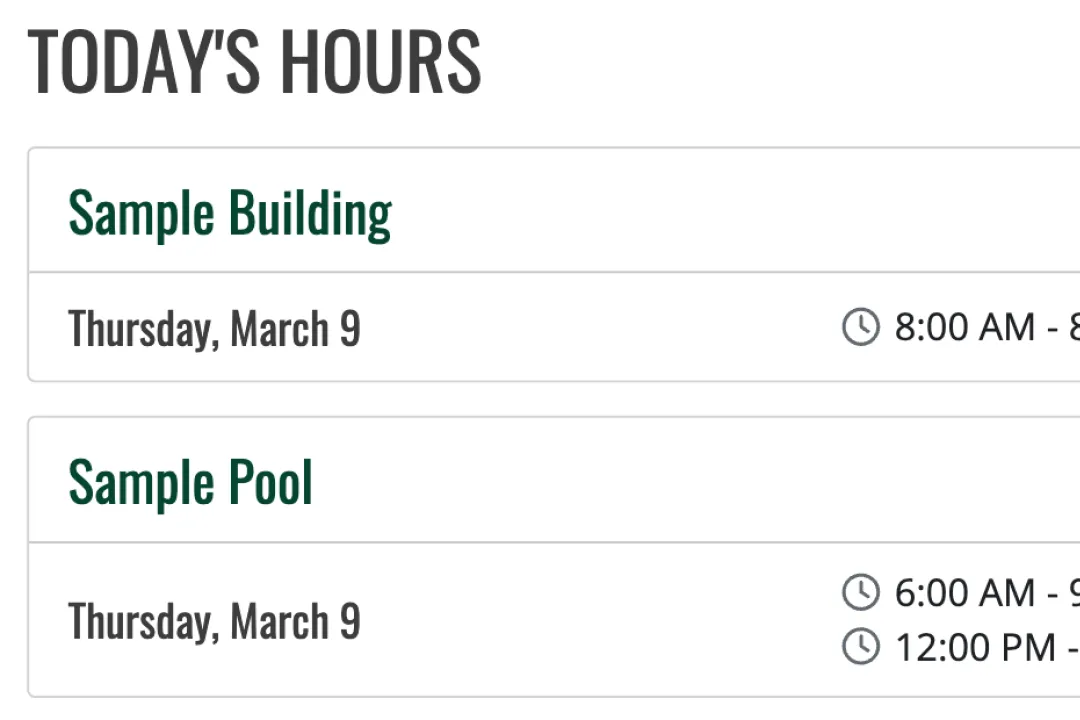Image resolution: width=1080 pixels, height=720 pixels.
Task: Click the Sample Building hours row
Action: [x=540, y=327]
